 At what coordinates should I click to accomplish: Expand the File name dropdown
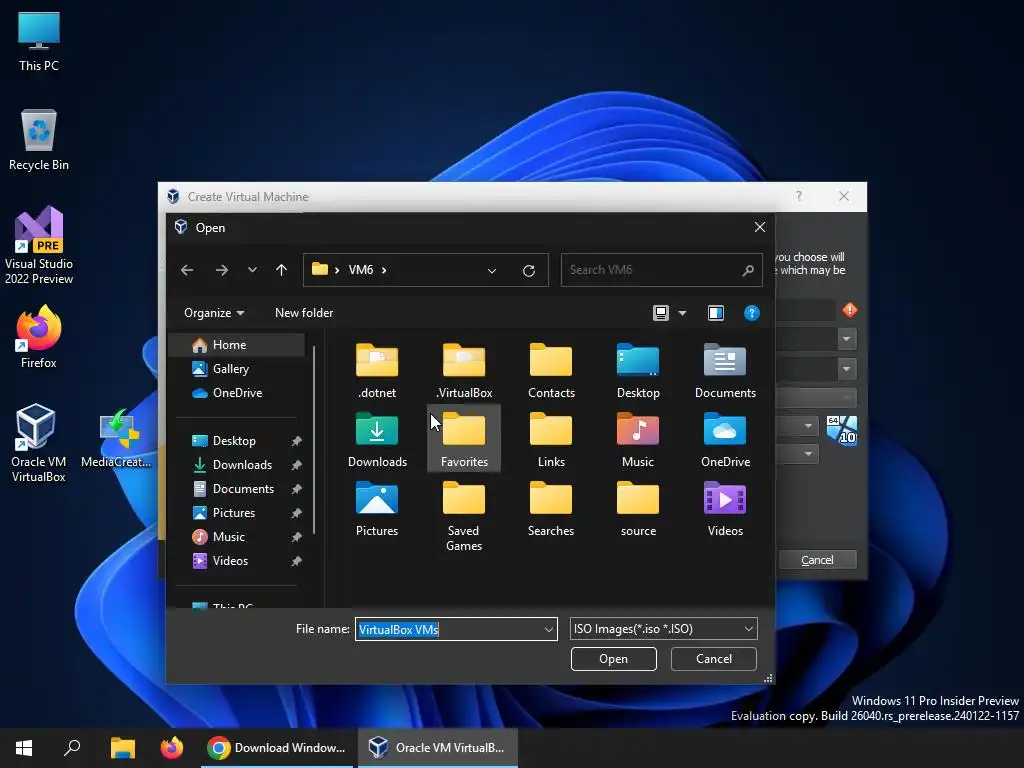[549, 630]
